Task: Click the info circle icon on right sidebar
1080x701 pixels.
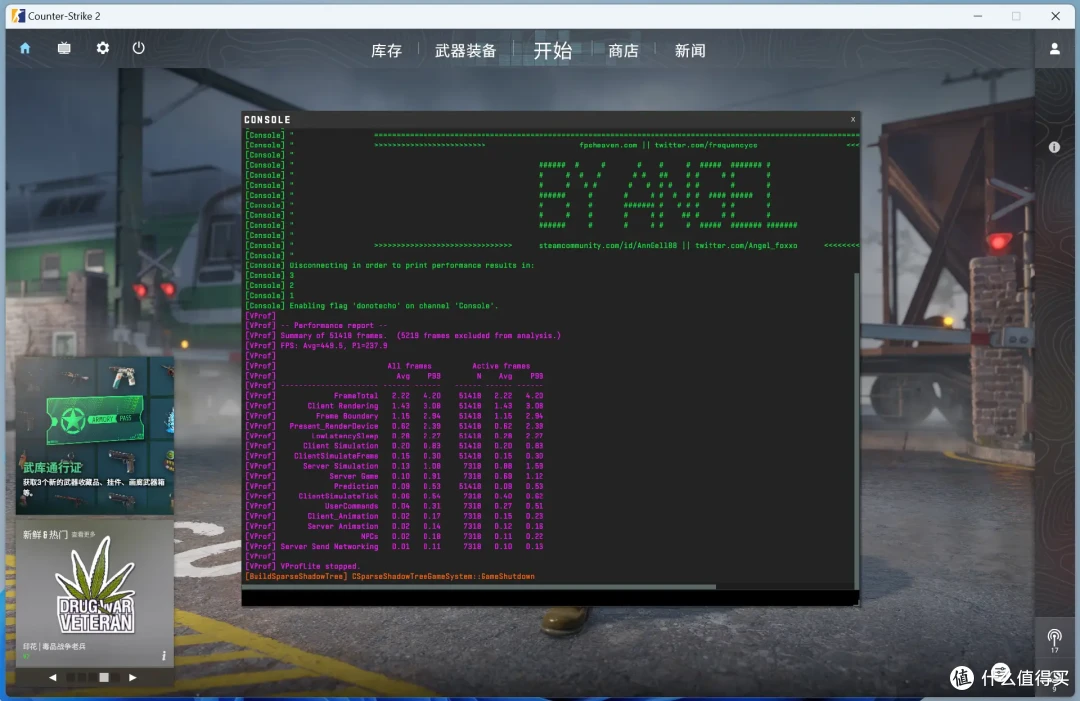Action: tap(1054, 147)
